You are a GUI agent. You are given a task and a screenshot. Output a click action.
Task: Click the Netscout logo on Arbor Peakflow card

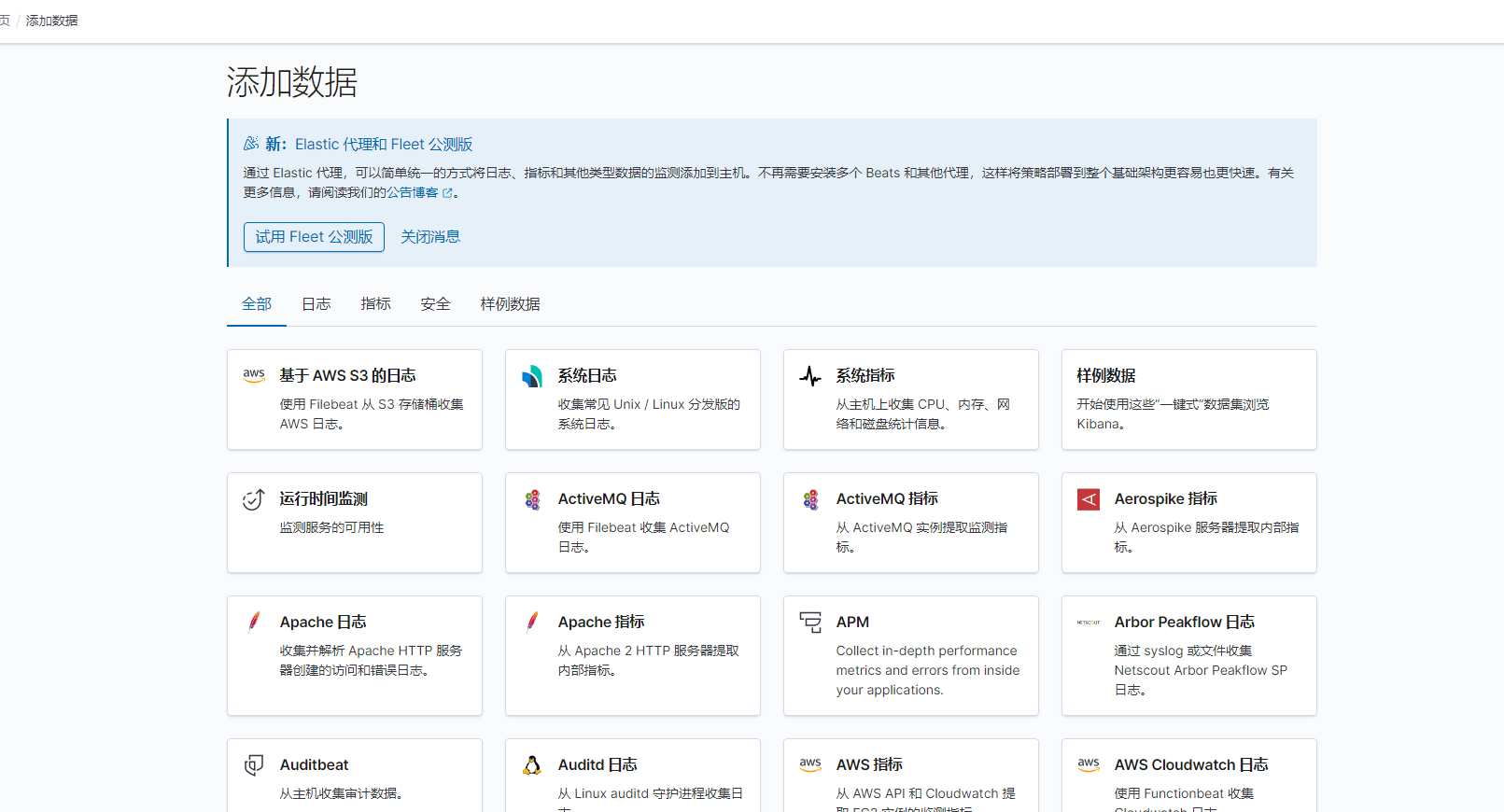[x=1089, y=623]
